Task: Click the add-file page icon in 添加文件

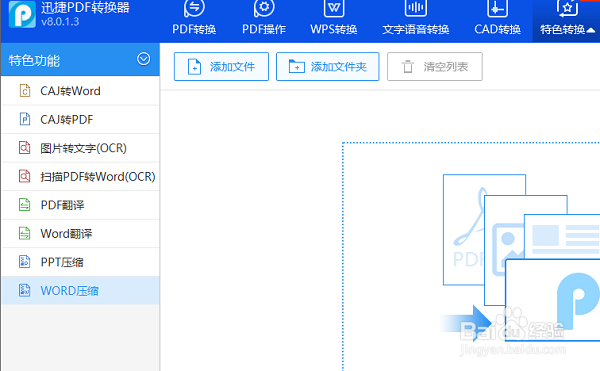Action: click(194, 67)
